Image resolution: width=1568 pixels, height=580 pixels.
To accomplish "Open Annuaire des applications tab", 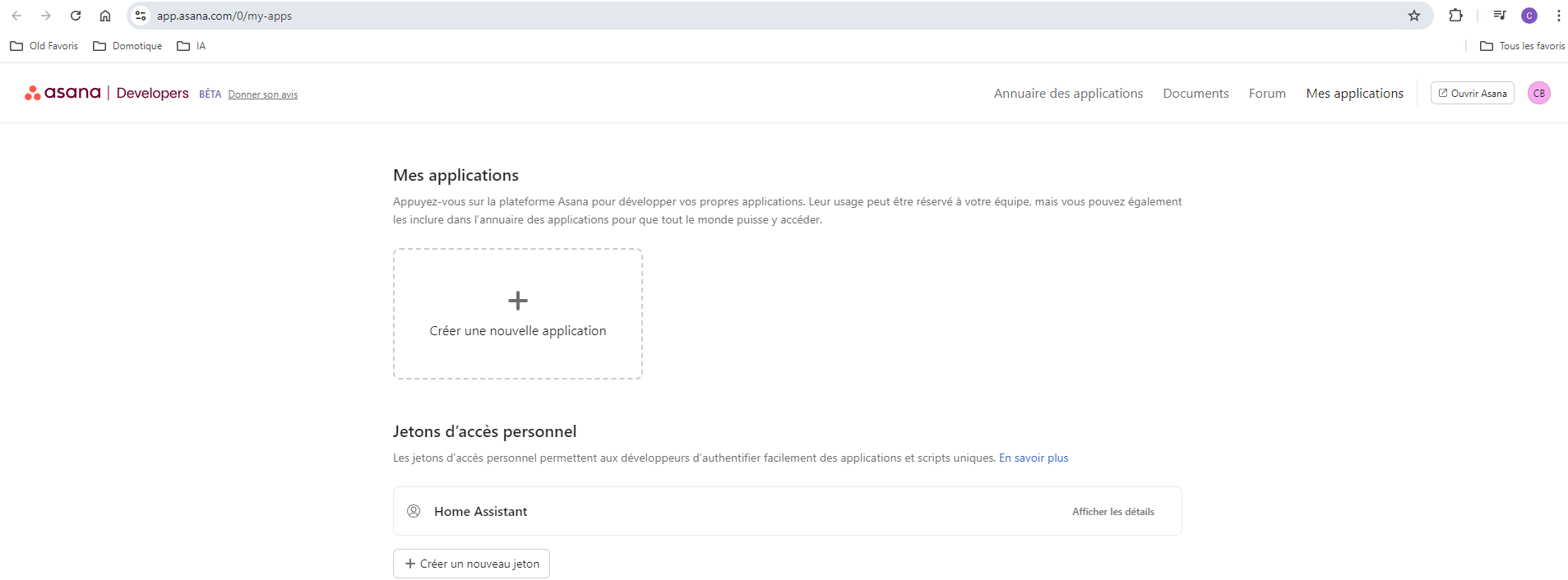I will coord(1068,94).
